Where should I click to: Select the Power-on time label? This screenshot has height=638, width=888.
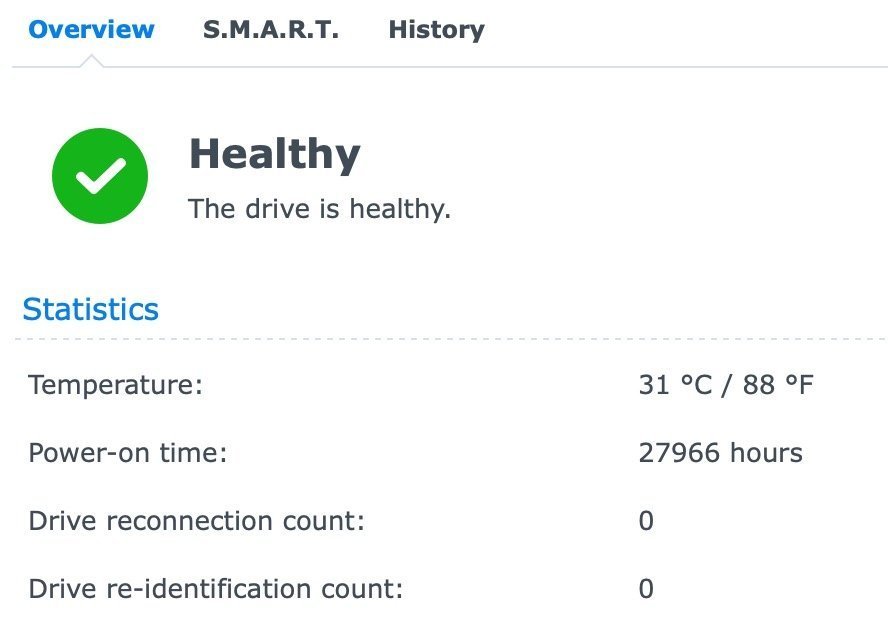tap(128, 453)
